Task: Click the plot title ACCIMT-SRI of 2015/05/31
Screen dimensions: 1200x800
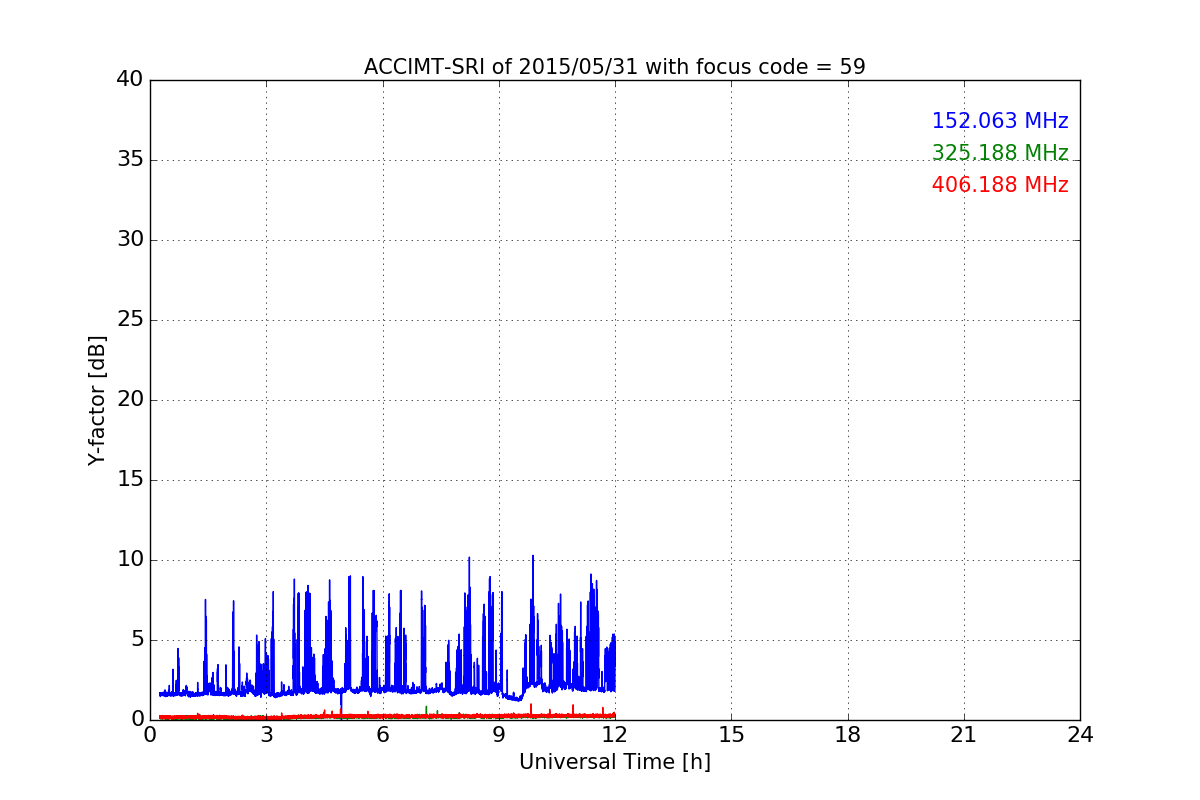Action: tap(615, 67)
